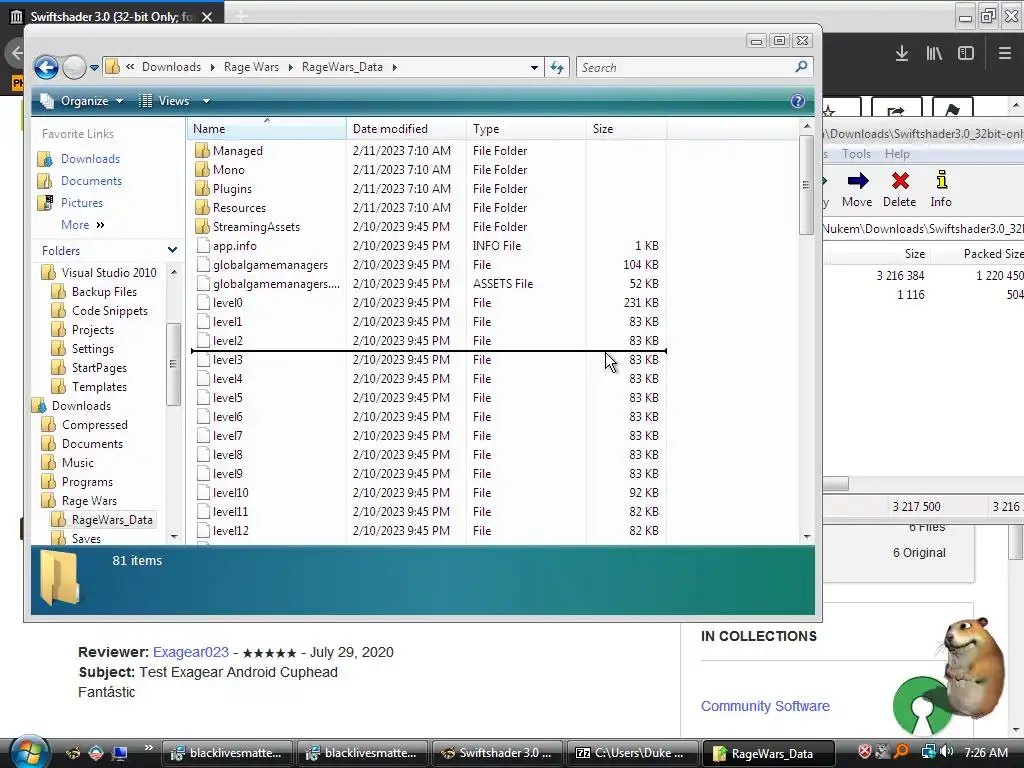Viewport: 1024px width, 768px height.
Task: Click file list scroll down arrow
Action: coord(807,536)
